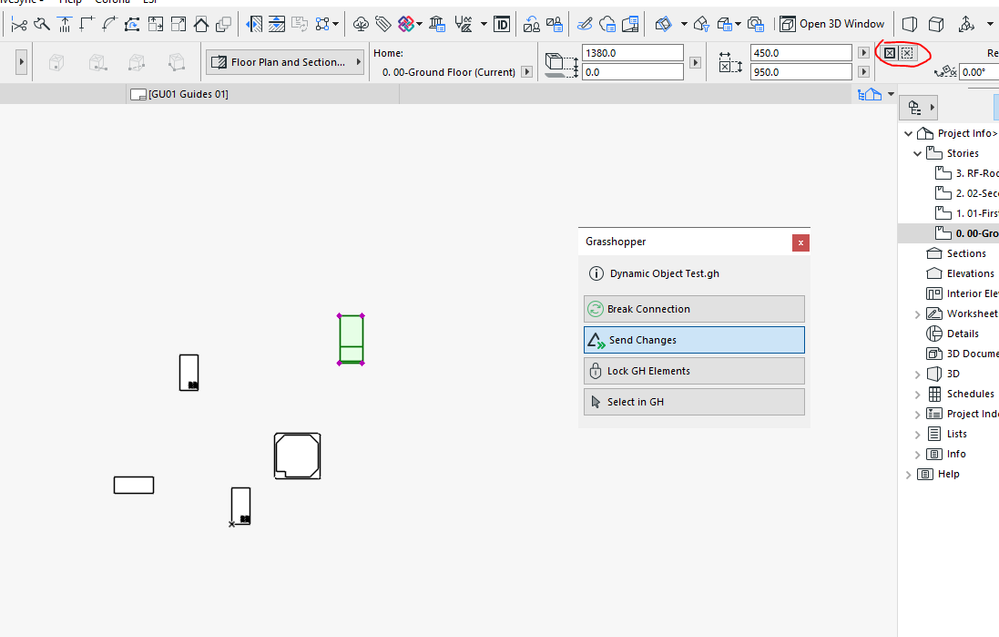The height and width of the screenshot is (637, 999).
Task: Expand the Lists tree node
Action: (917, 434)
